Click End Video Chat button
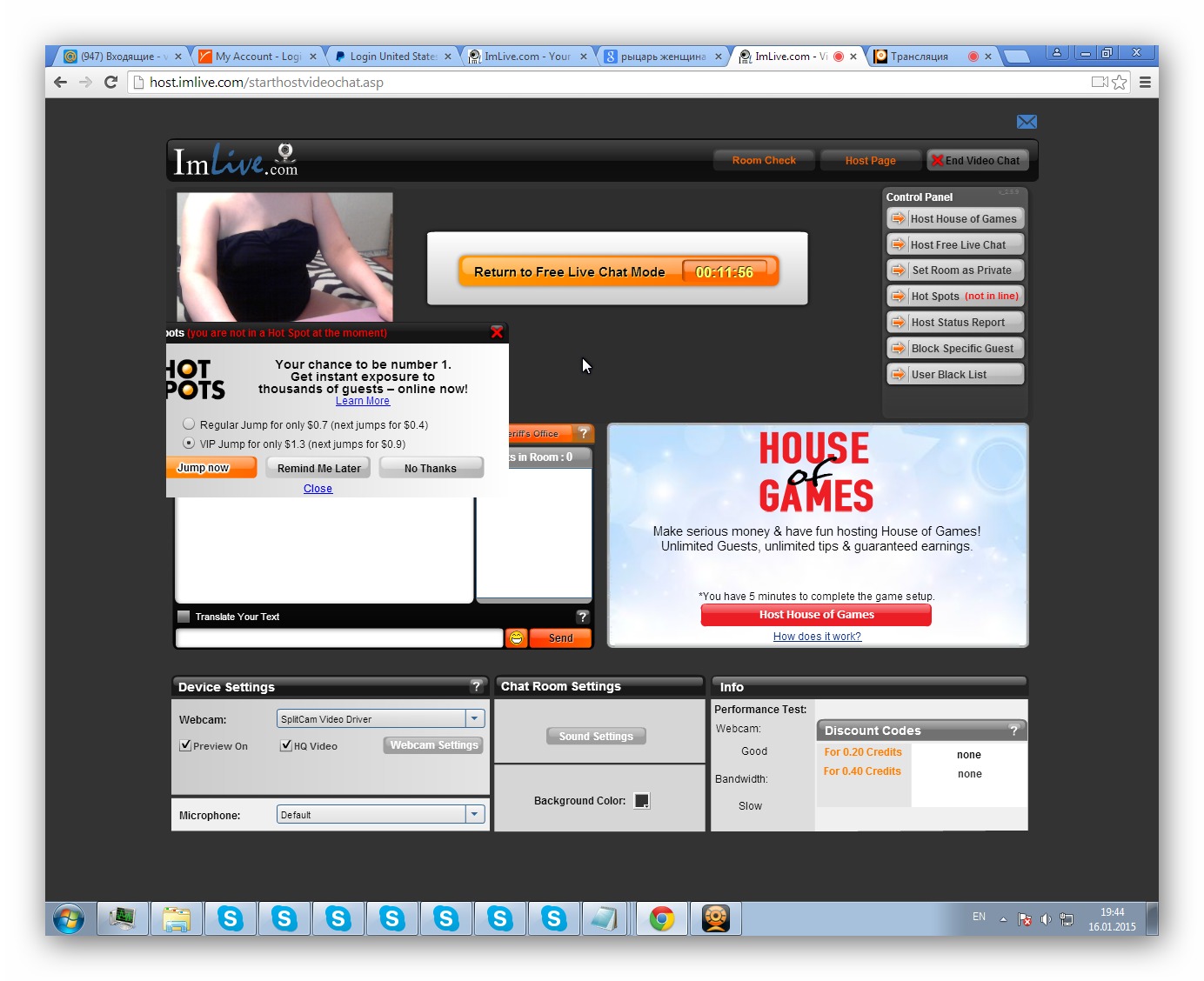This screenshot has width=1204, height=981. tap(978, 160)
